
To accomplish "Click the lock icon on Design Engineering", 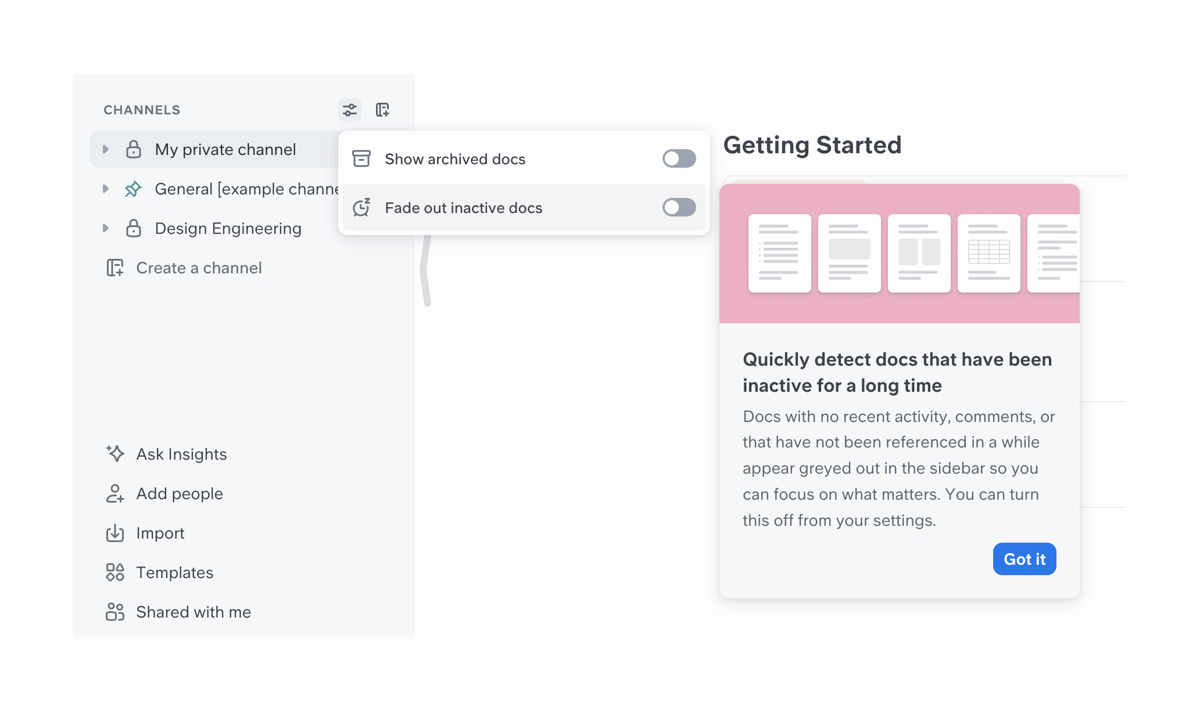I will tap(133, 228).
